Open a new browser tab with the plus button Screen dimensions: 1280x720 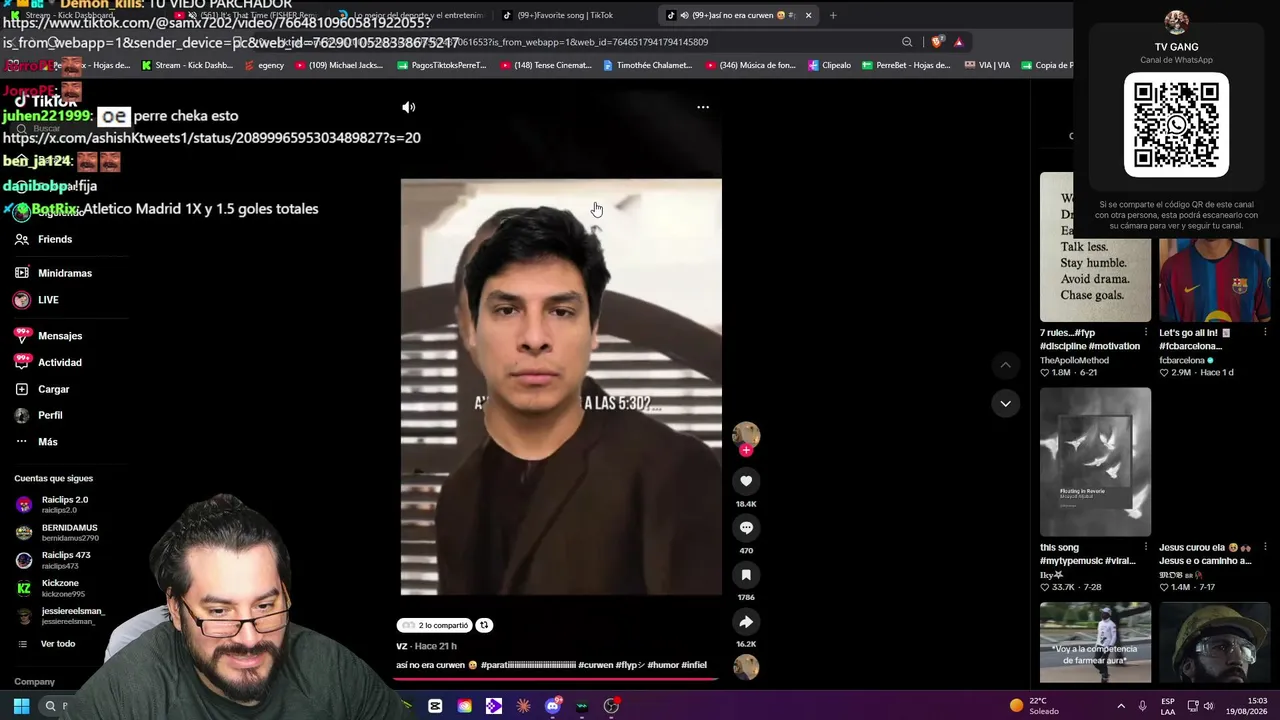(x=833, y=15)
